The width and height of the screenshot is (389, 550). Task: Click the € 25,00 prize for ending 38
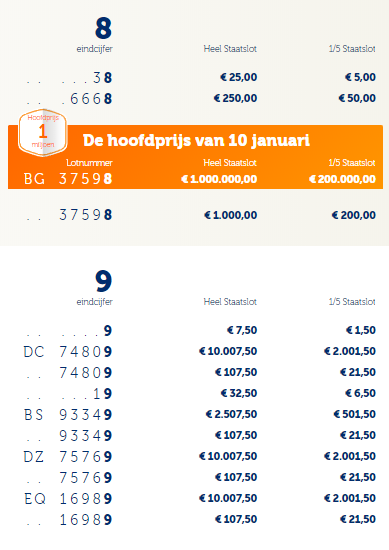coord(239,77)
